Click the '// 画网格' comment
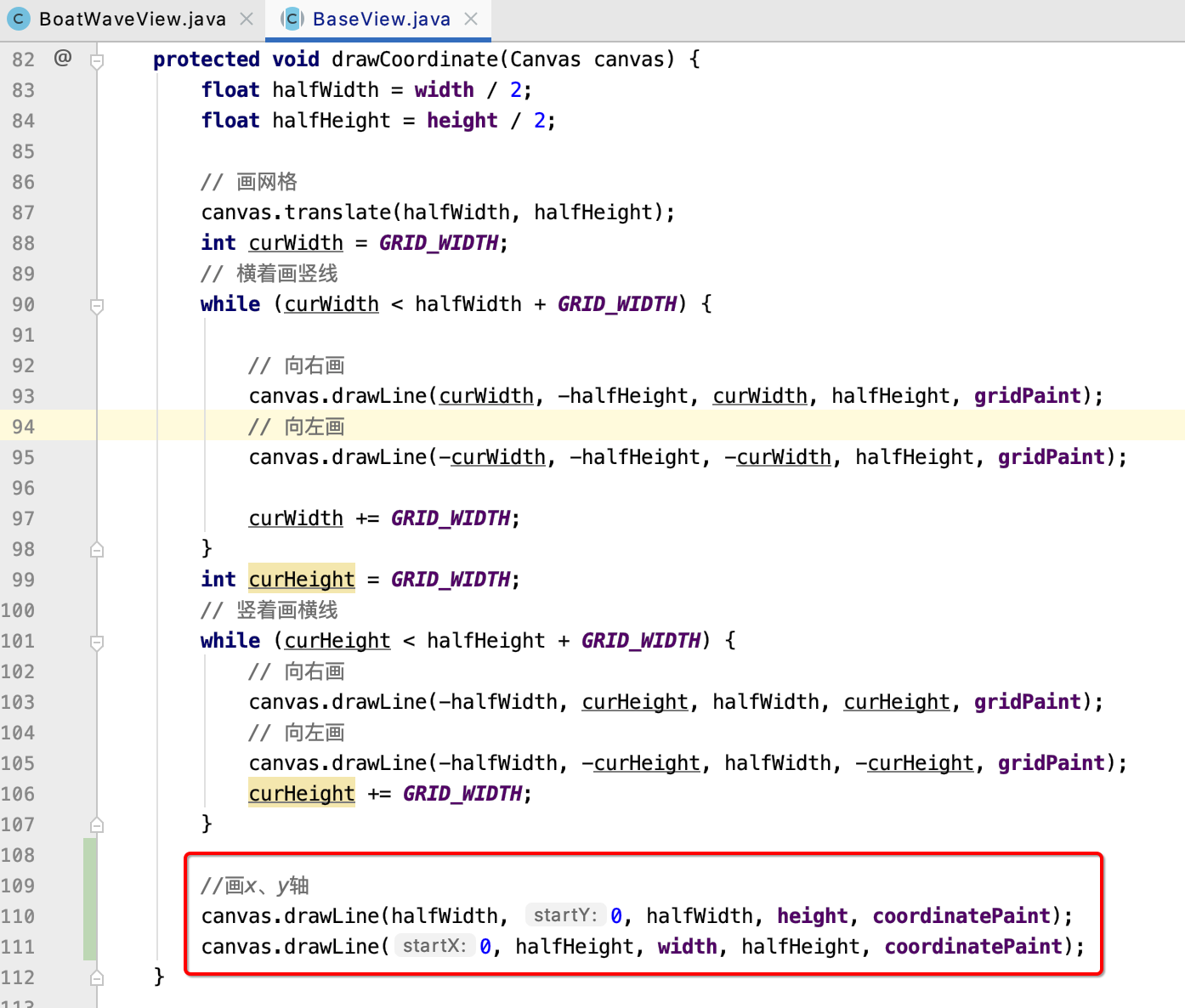The width and height of the screenshot is (1185, 1008). 249,182
